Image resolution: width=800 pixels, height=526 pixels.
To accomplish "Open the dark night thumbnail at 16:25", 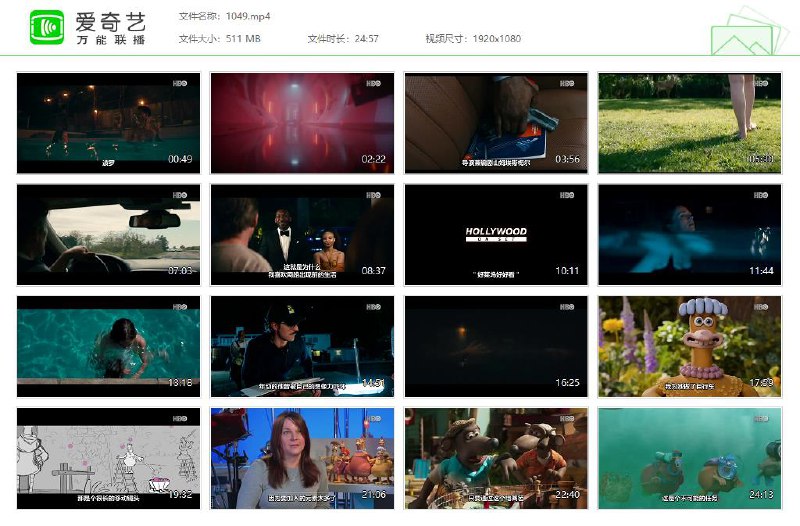I will tap(496, 346).
